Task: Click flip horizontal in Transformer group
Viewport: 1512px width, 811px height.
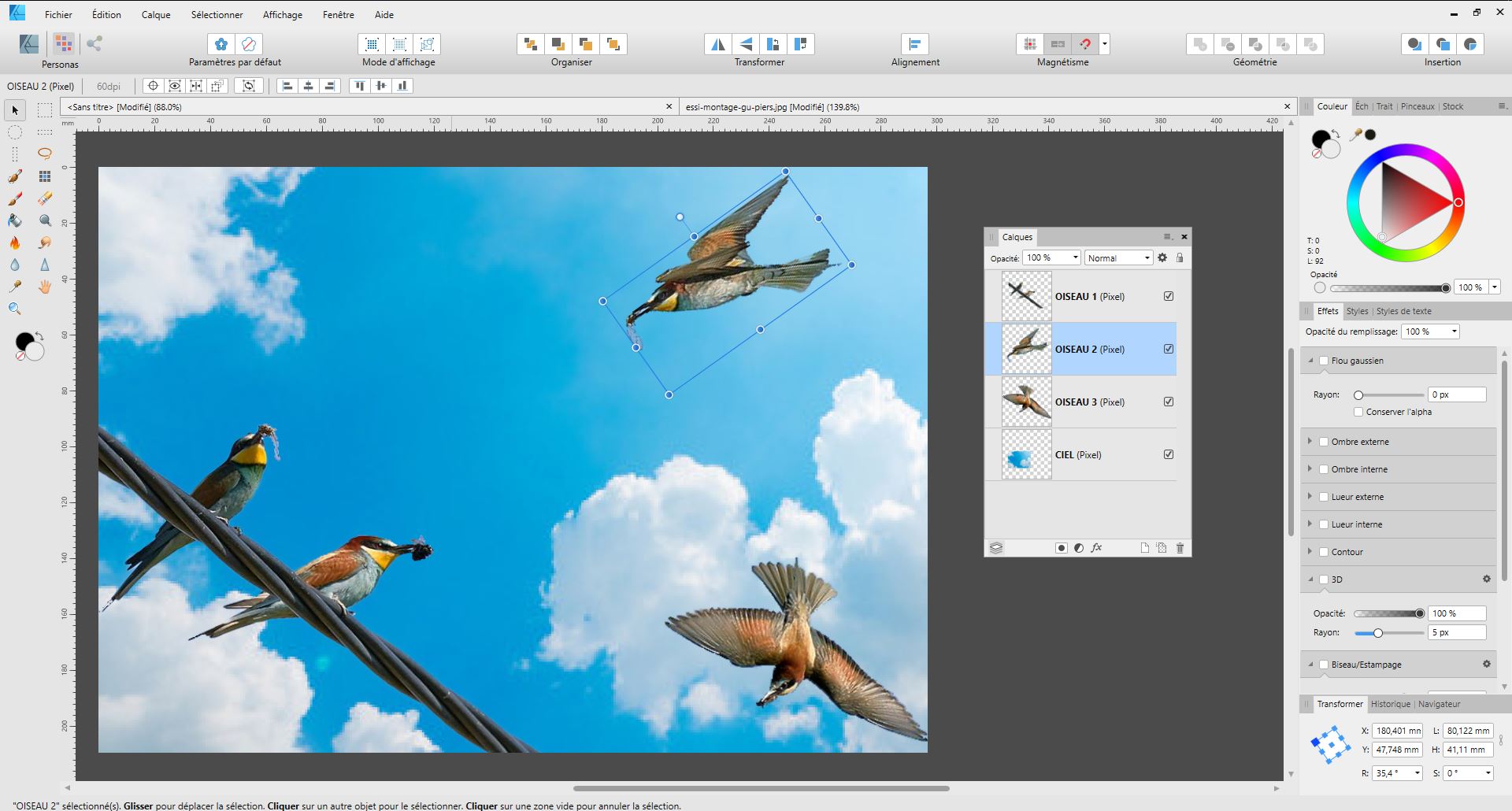Action: tap(717, 44)
